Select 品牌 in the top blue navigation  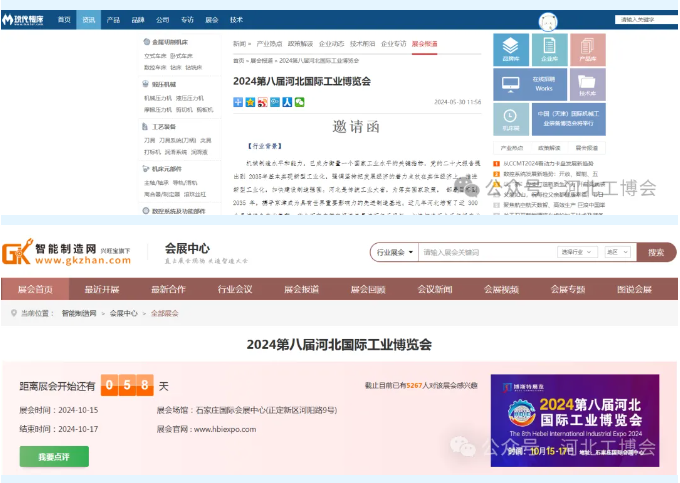pyautogui.click(x=138, y=20)
